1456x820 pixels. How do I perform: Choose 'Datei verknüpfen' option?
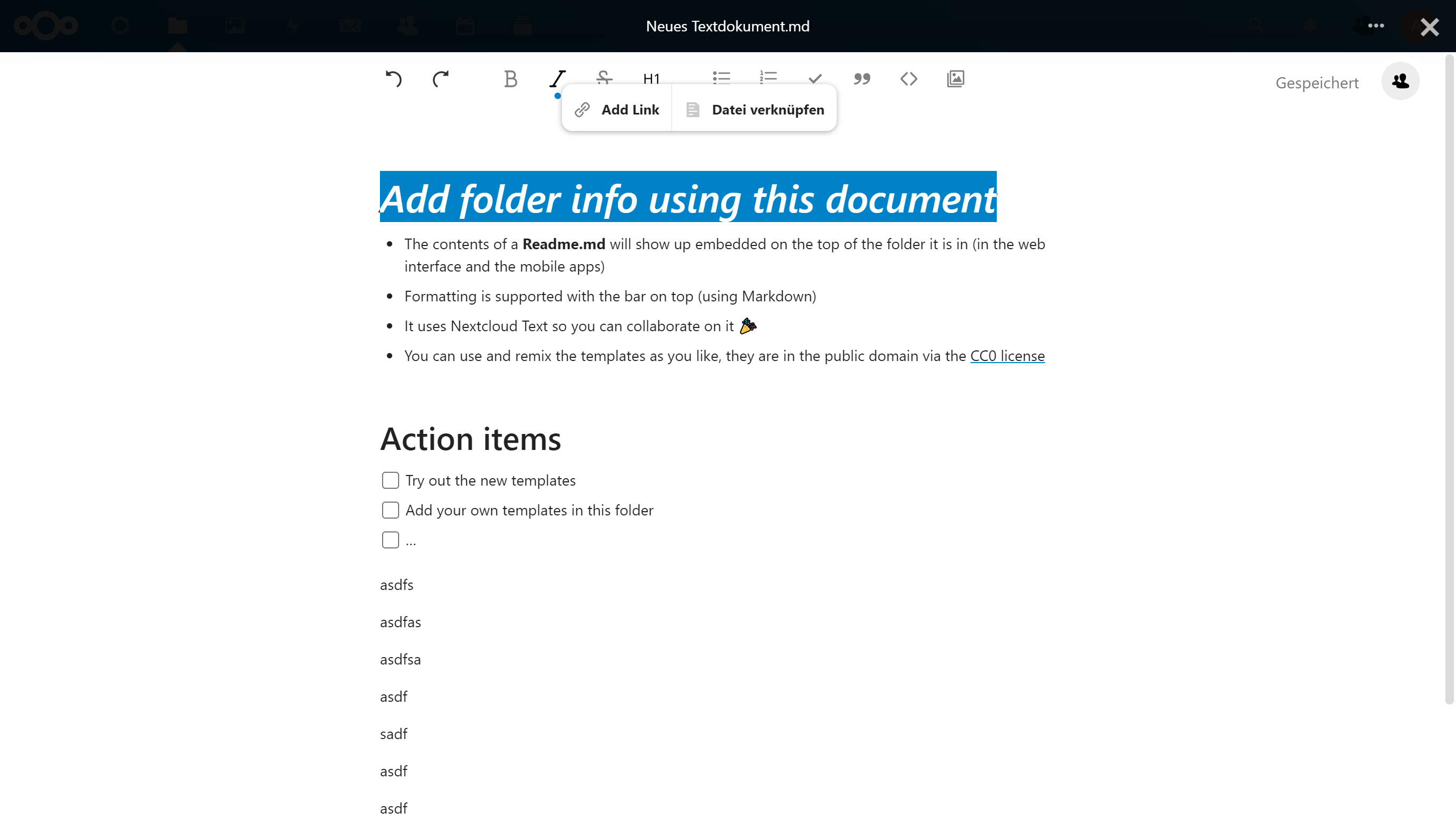(x=755, y=109)
